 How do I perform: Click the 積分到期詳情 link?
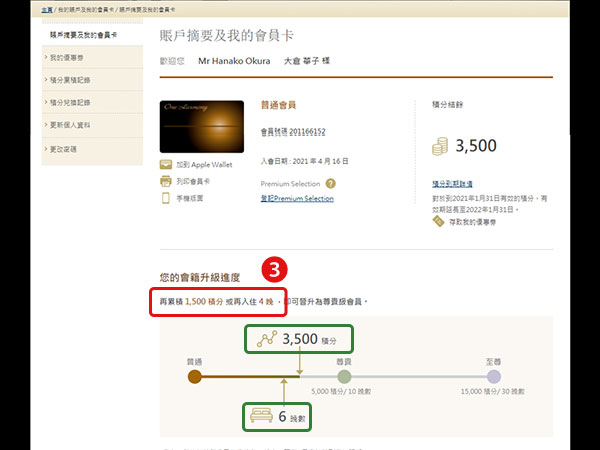(457, 184)
